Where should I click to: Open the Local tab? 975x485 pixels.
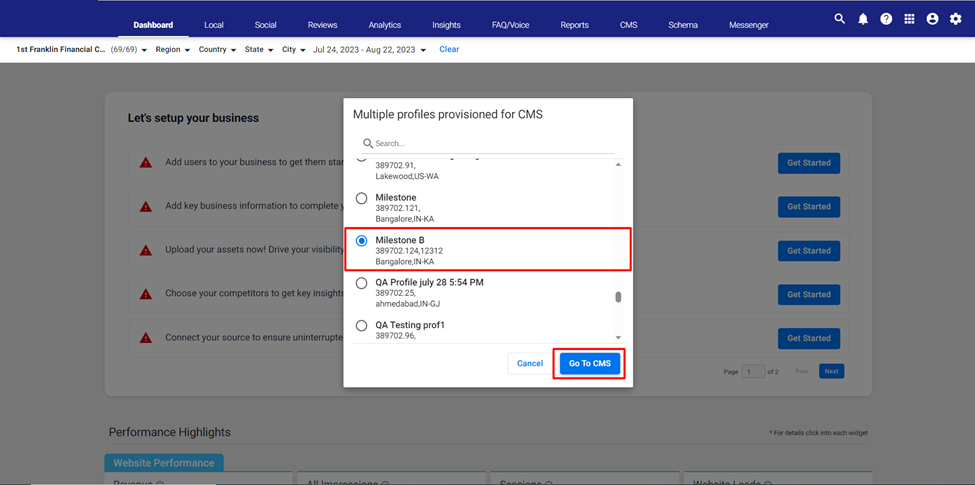[214, 25]
